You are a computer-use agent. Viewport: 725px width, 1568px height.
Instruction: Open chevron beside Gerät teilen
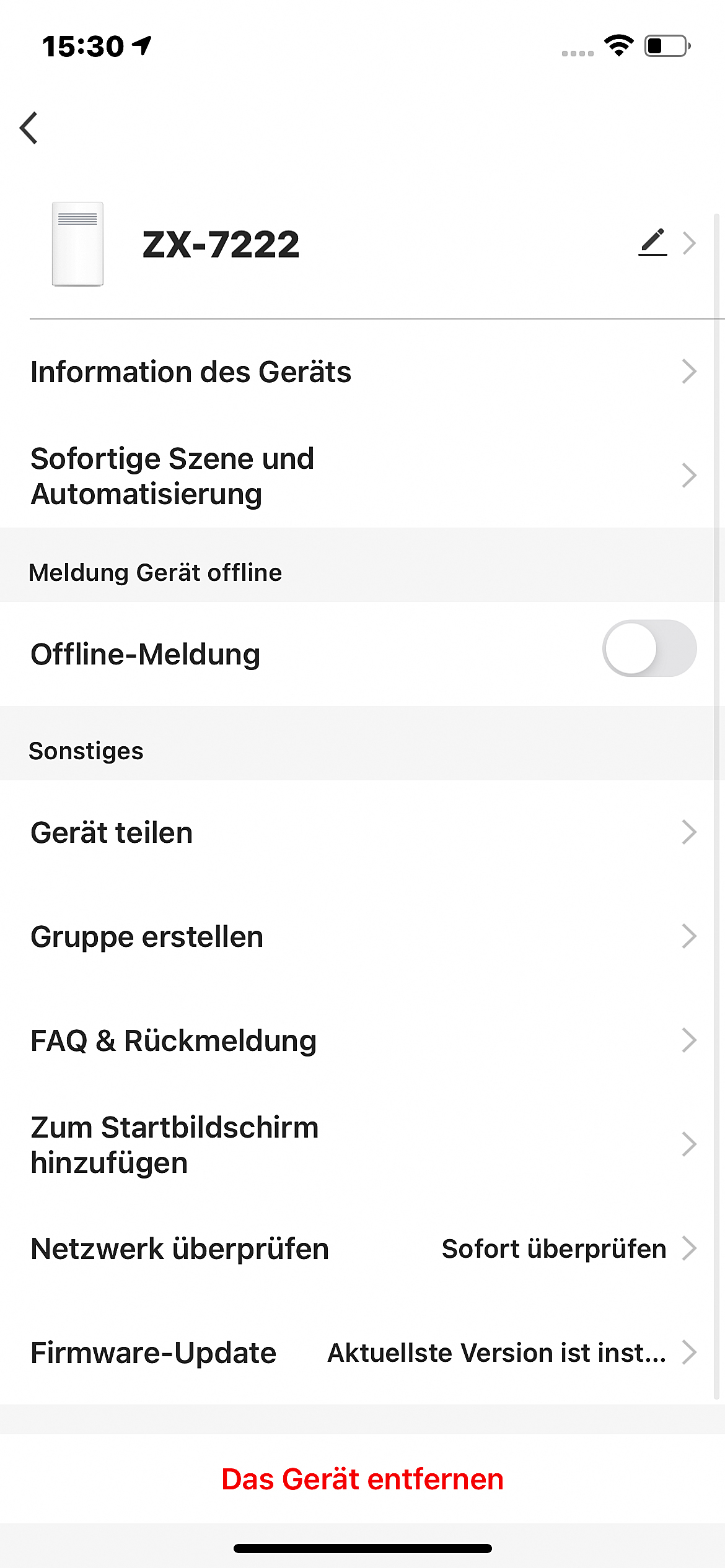tap(689, 832)
